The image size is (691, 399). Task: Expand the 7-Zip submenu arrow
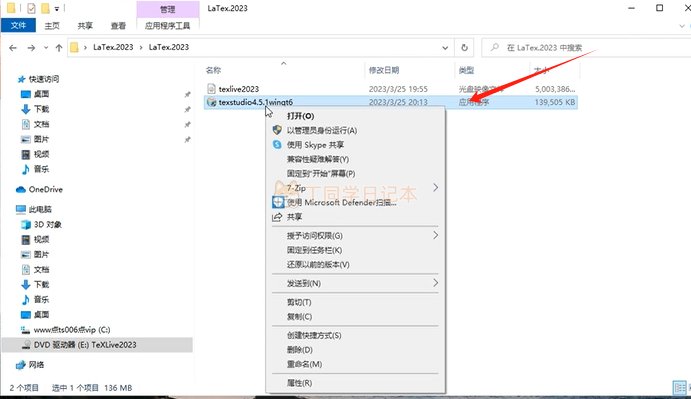435,188
